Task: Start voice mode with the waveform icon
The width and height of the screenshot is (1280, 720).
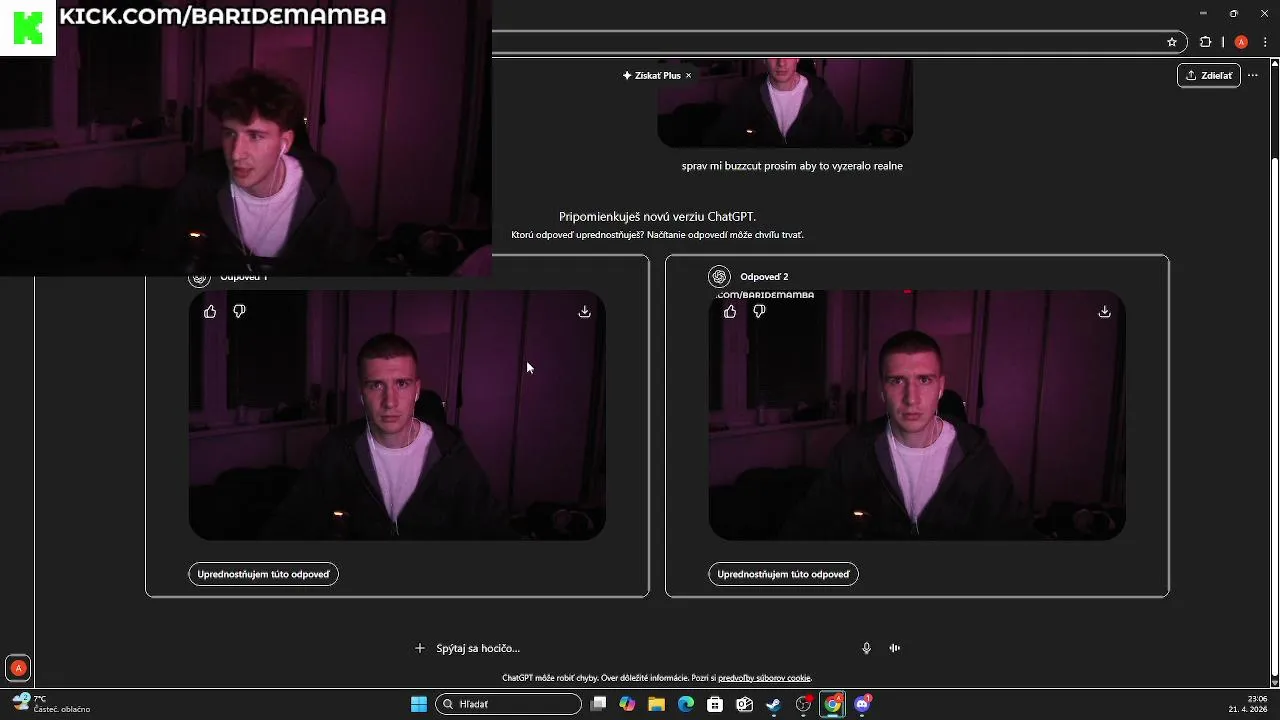Action: pos(895,648)
